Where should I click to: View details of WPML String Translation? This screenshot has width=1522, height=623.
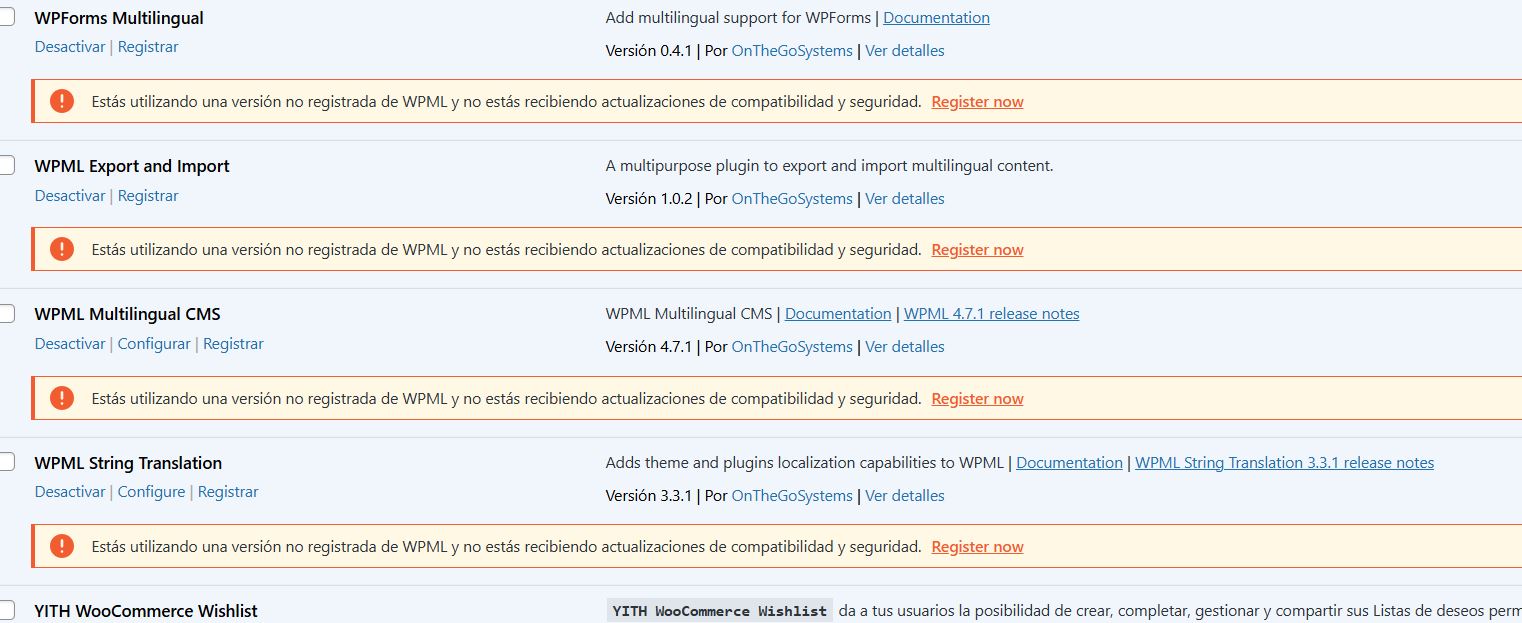[905, 496]
